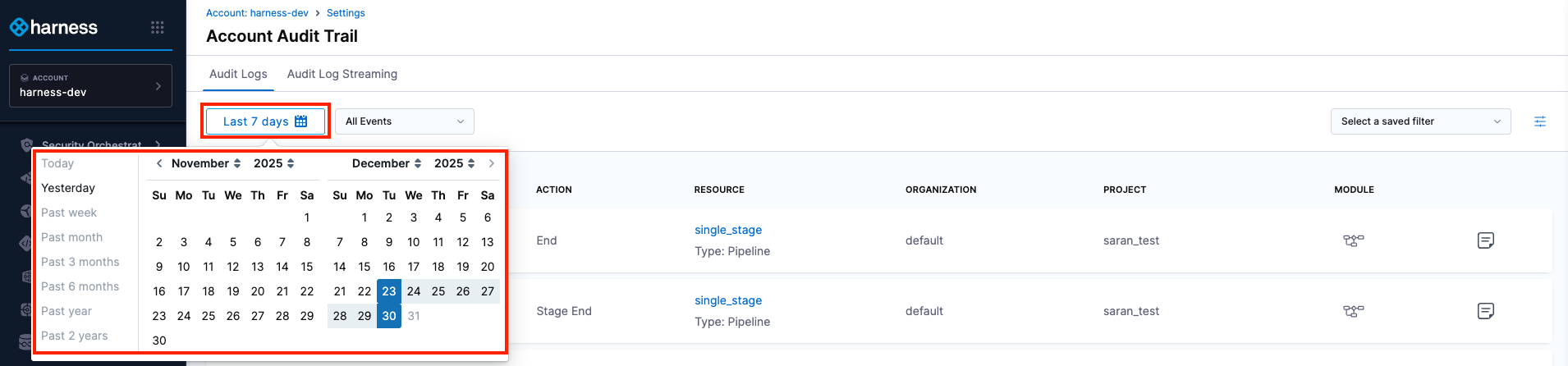Open the All Events dropdown

pyautogui.click(x=405, y=121)
